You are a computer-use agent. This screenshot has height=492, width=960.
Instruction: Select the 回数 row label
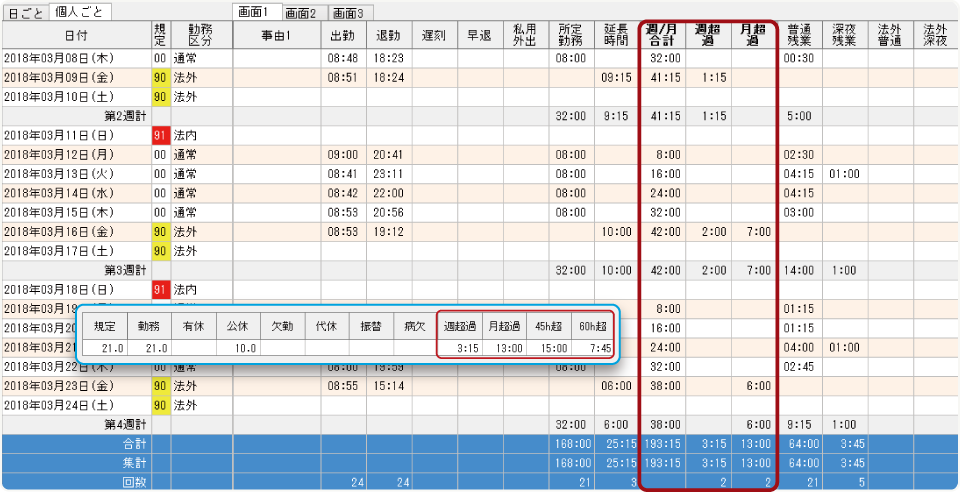pyautogui.click(x=135, y=482)
